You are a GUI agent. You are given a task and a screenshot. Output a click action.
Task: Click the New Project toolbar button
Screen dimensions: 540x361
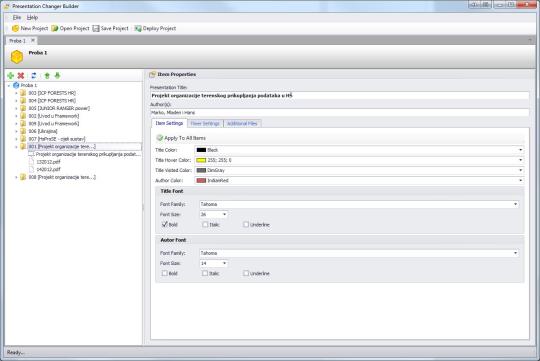pyautogui.click(x=30, y=28)
